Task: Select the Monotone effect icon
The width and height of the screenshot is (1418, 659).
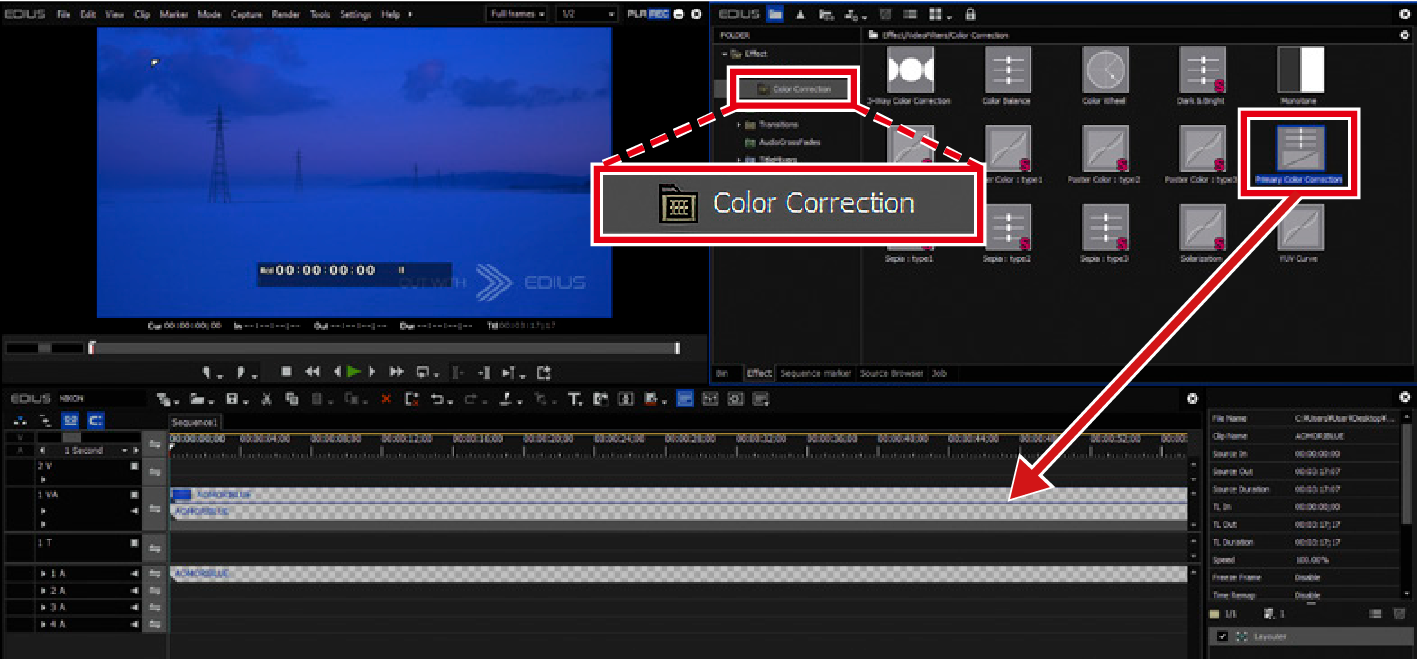Action: coord(1300,70)
